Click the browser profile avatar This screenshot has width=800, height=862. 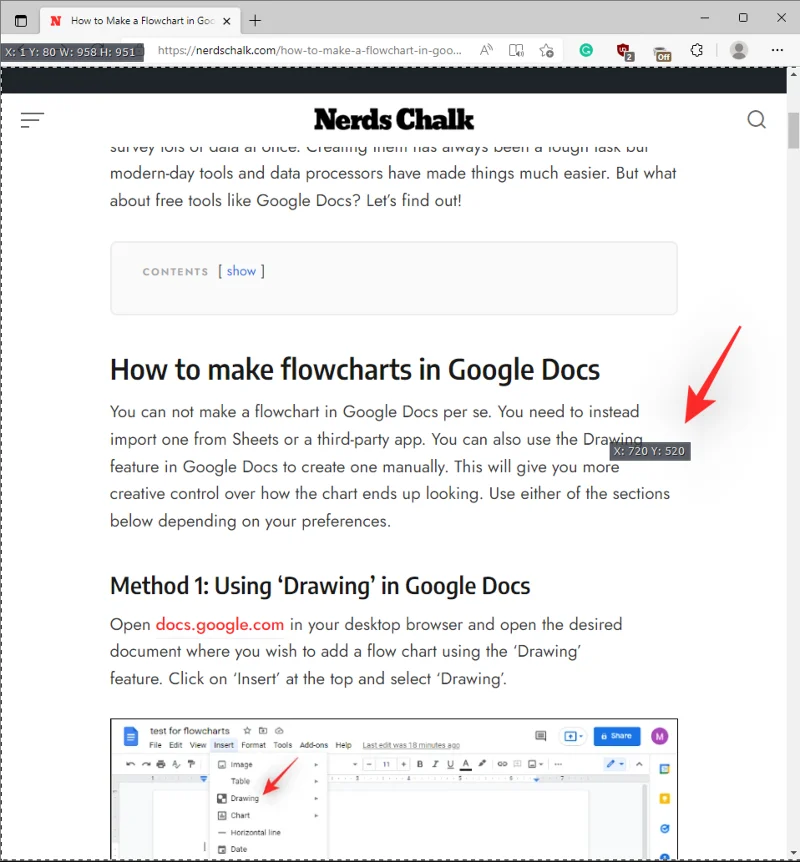tap(739, 50)
